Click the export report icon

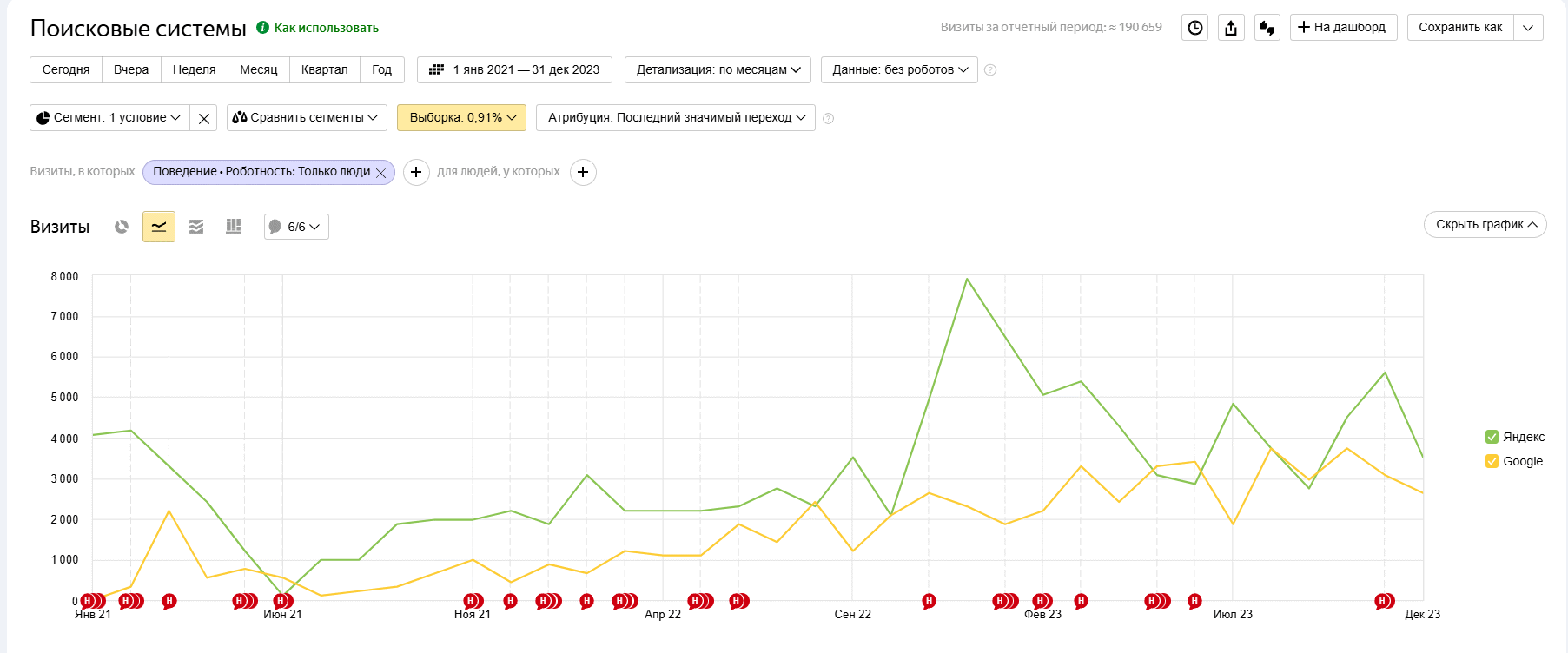1231,28
